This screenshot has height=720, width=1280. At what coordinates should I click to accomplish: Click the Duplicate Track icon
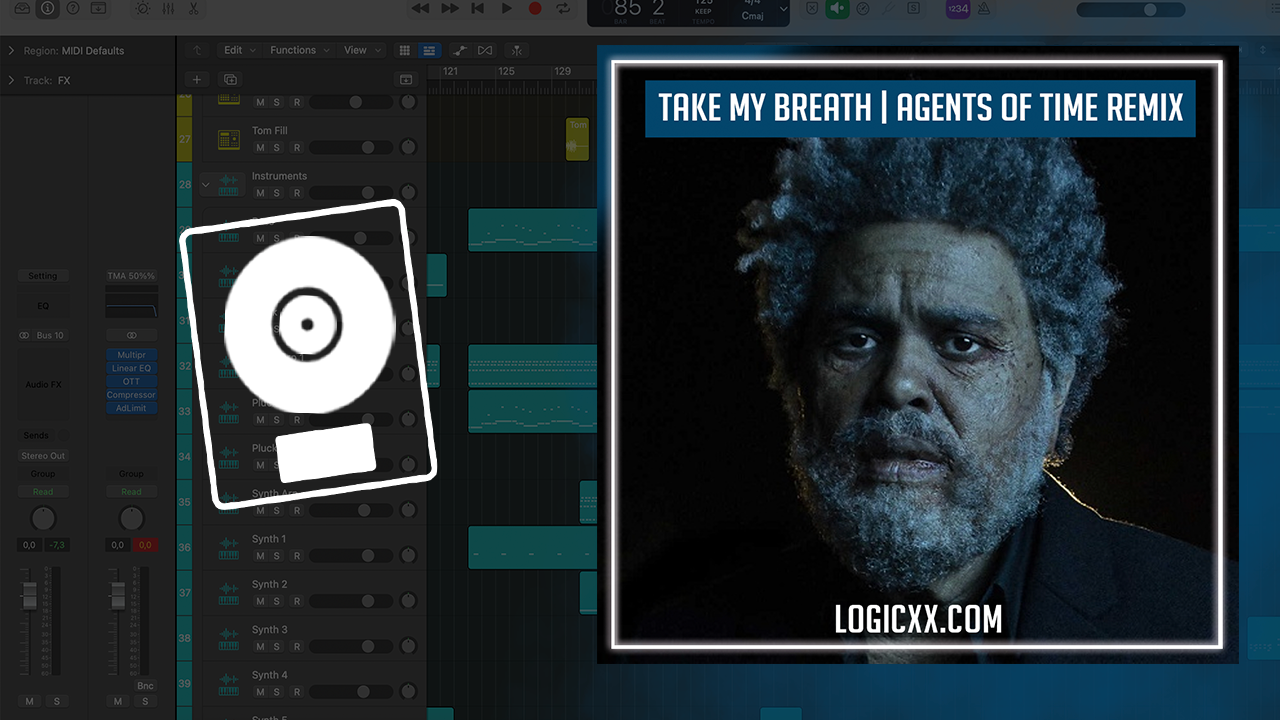[x=230, y=79]
